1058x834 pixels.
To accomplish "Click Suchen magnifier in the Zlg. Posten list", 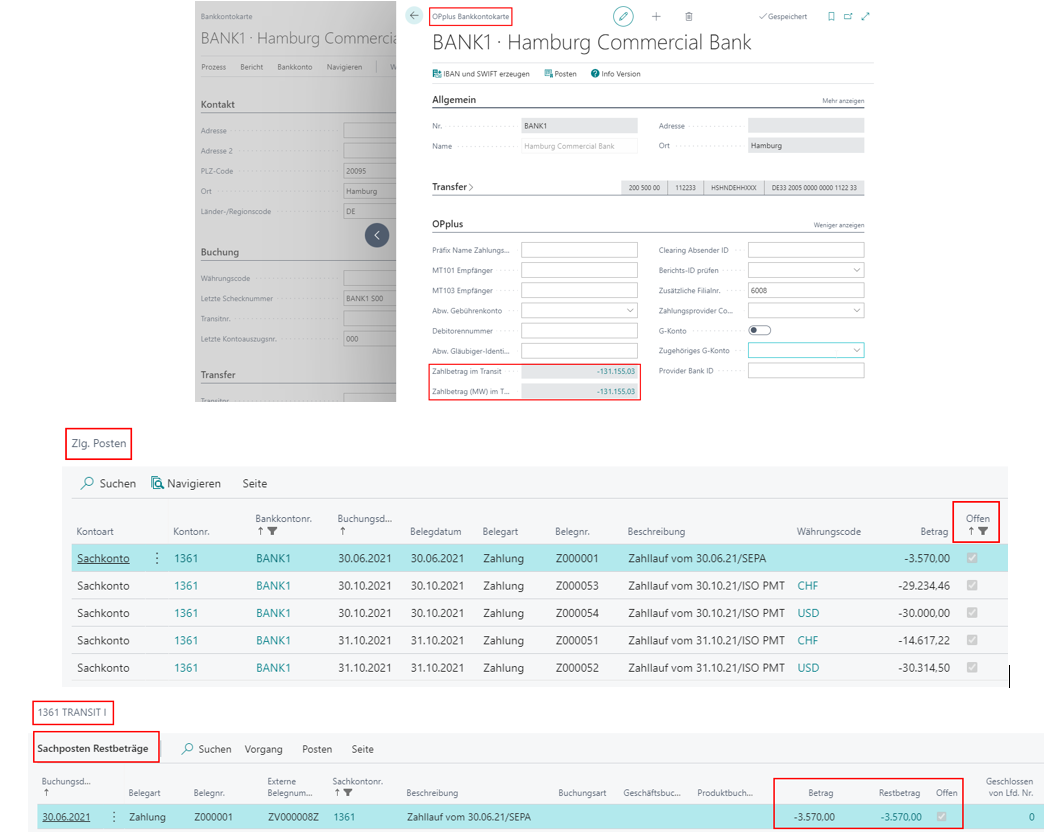I will [108, 483].
